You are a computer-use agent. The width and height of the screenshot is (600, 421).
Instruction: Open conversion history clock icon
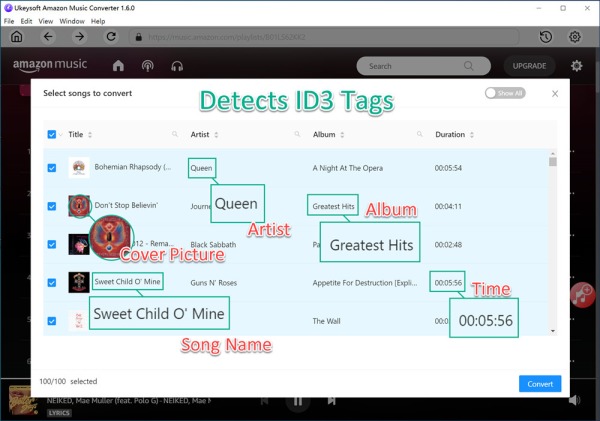pos(546,37)
